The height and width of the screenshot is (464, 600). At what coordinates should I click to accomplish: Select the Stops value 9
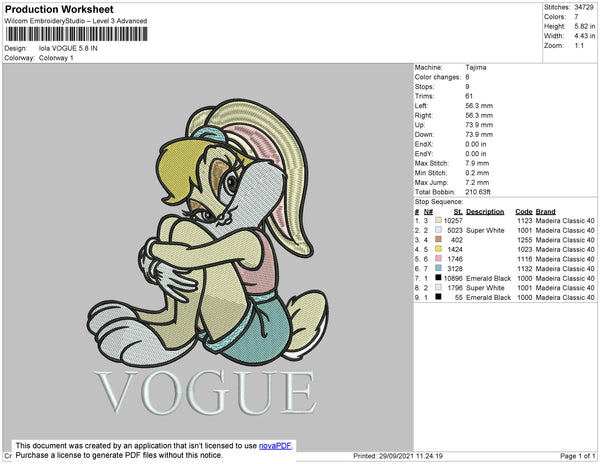click(467, 86)
